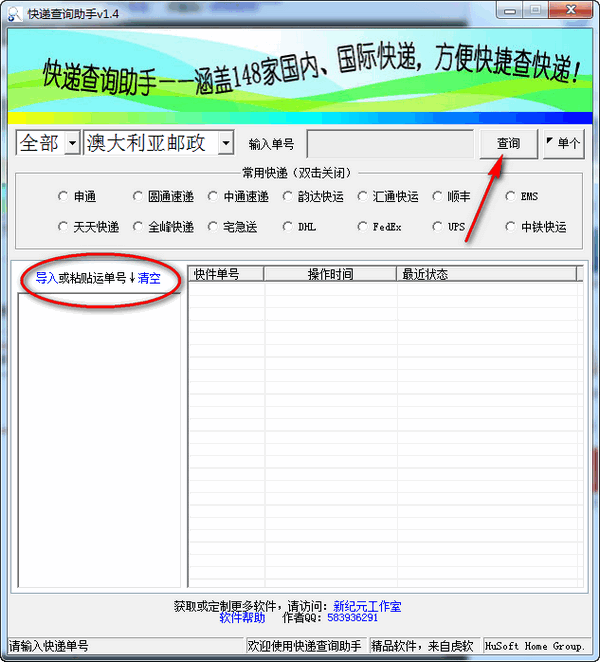
Task: Click the 最近状态 column header
Action: click(486, 274)
